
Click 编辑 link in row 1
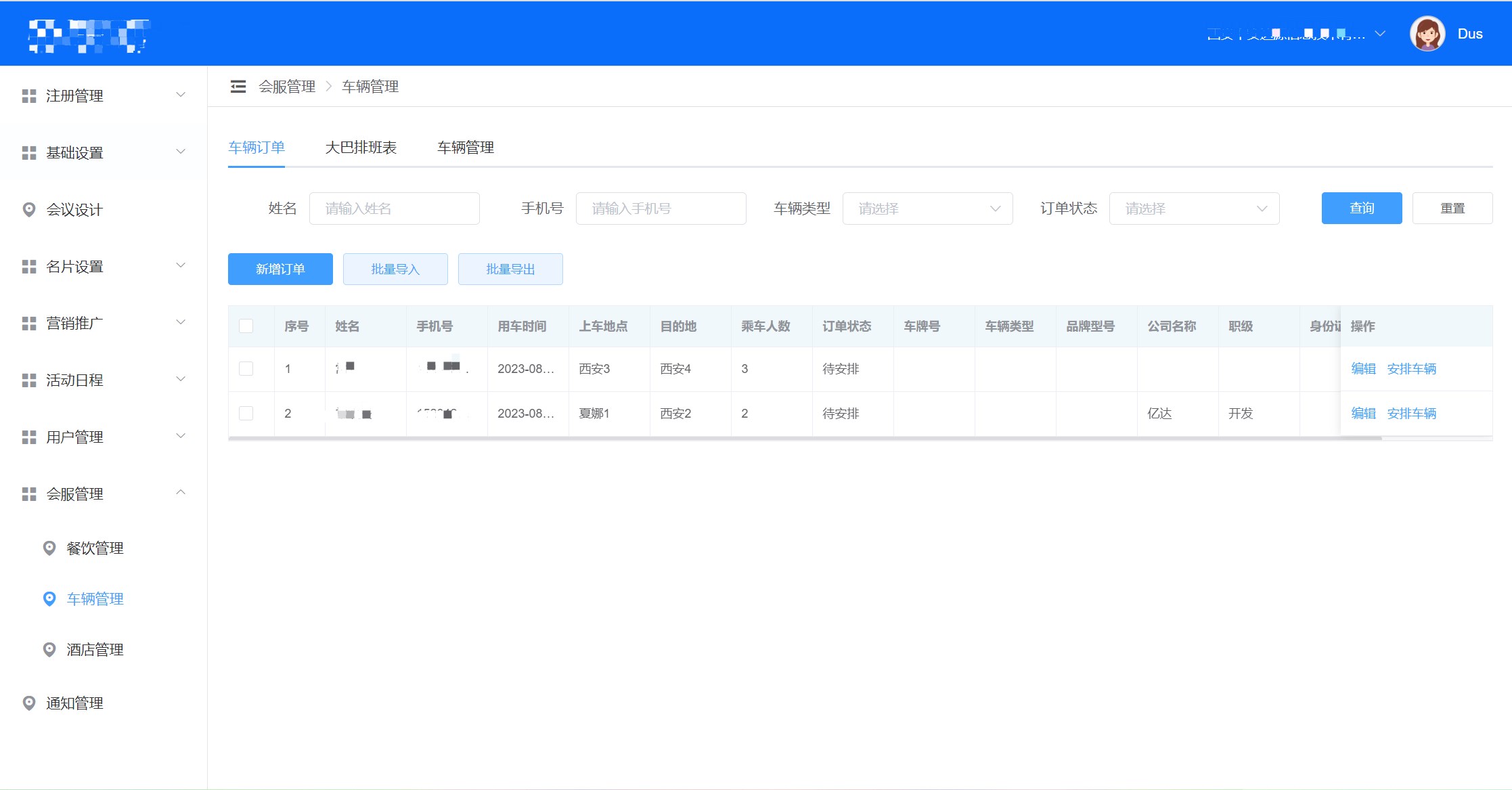1363,369
